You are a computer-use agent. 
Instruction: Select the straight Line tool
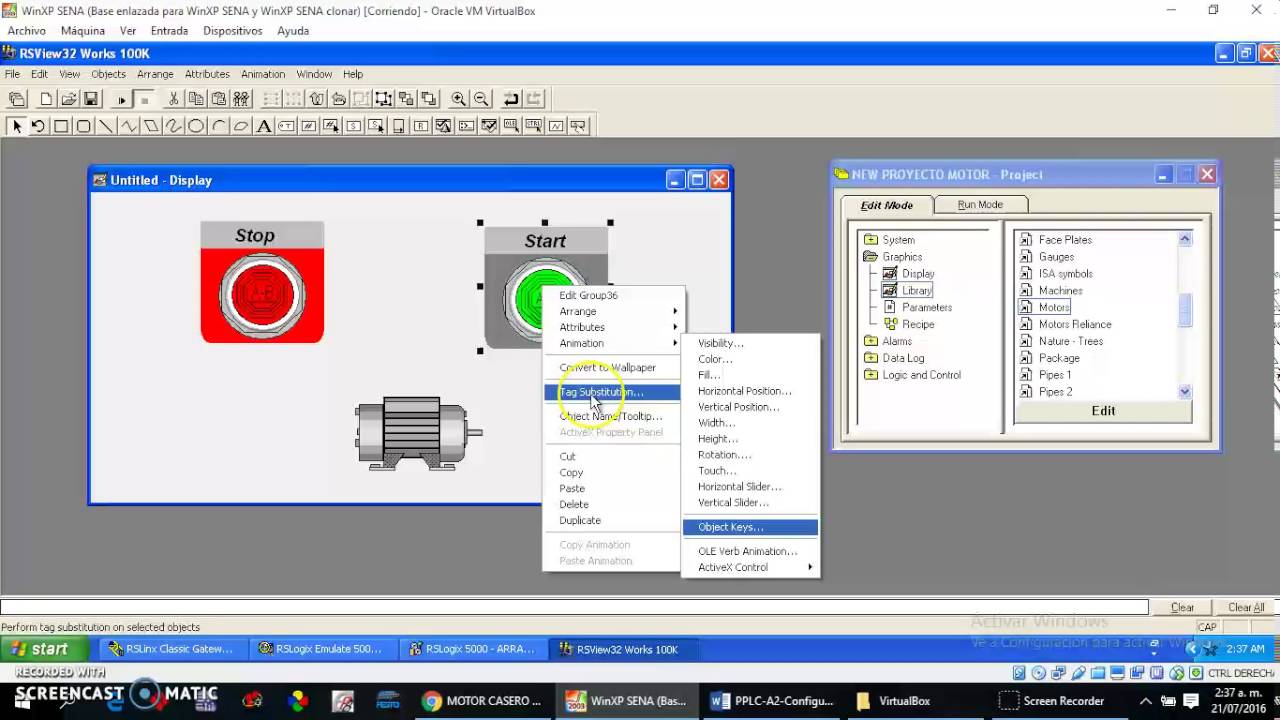tap(106, 126)
